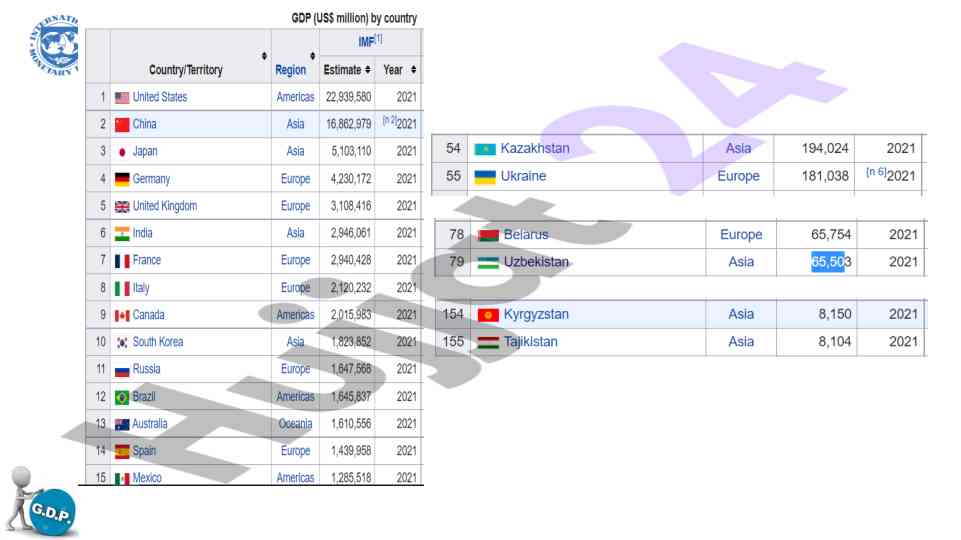Click Kyrgyzstan estimate 8,150

pos(835,314)
